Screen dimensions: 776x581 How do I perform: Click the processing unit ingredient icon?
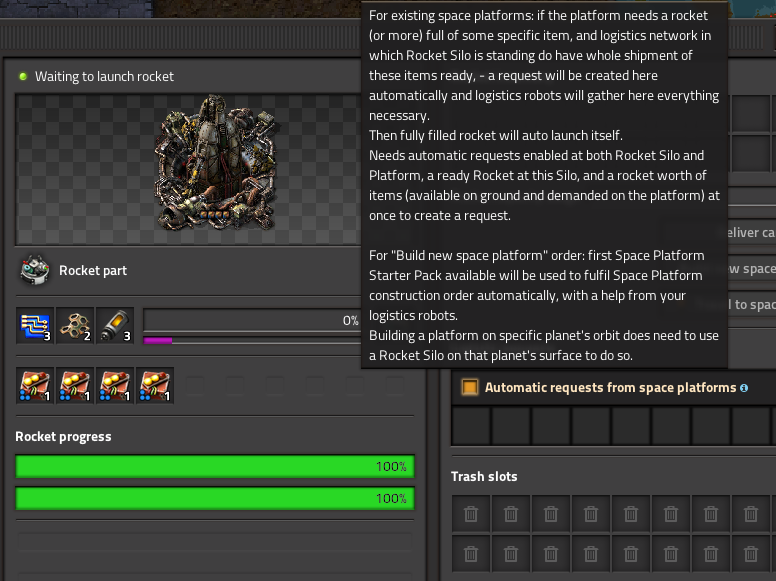tap(35, 326)
